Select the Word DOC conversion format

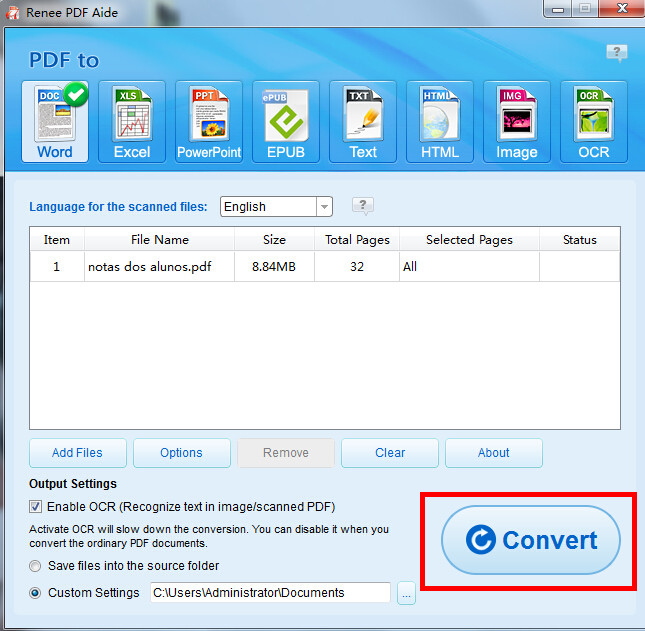(55, 122)
